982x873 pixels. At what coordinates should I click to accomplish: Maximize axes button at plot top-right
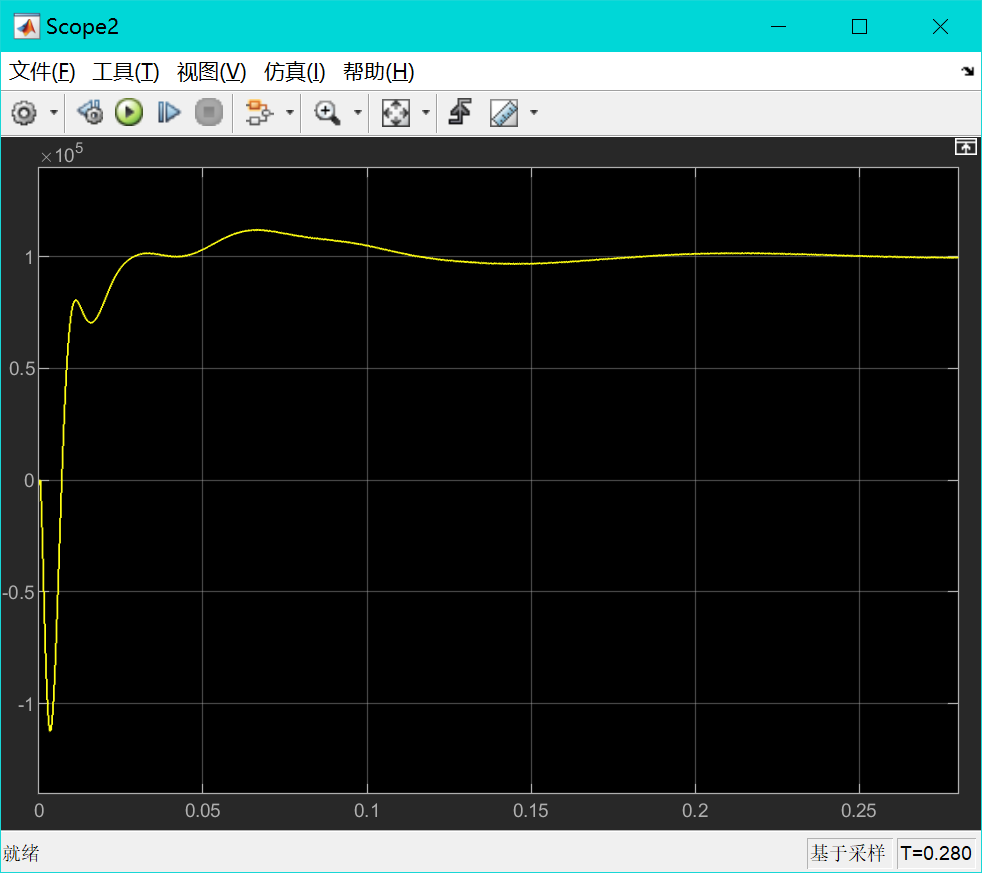[965, 147]
